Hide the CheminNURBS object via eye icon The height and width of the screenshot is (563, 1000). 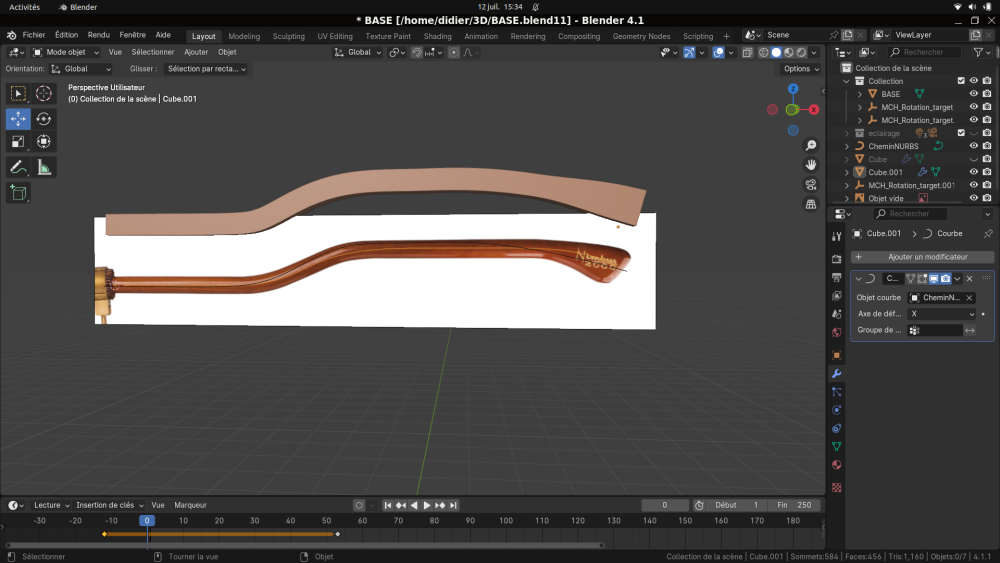coord(973,146)
